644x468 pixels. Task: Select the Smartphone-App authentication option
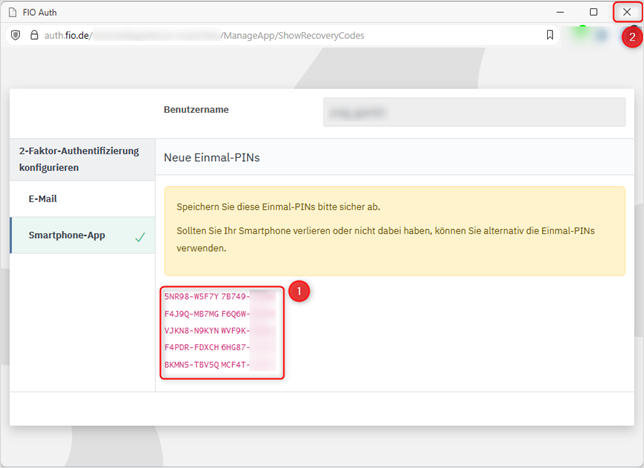(x=66, y=236)
